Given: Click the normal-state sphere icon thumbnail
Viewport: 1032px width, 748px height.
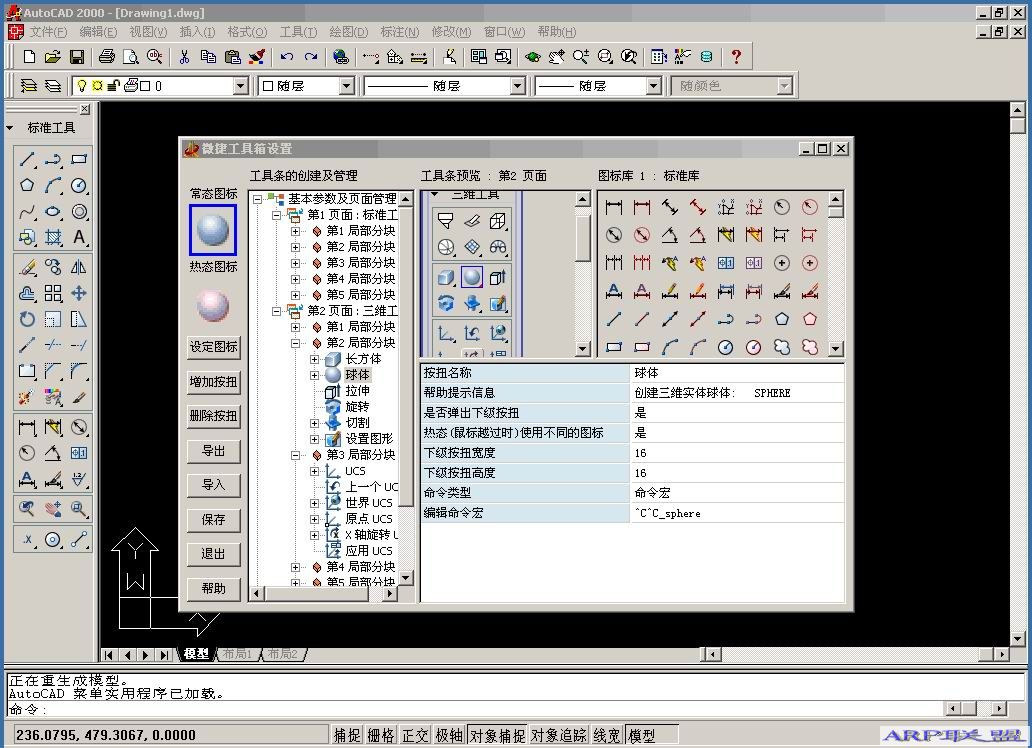Looking at the screenshot, I should click(x=213, y=230).
